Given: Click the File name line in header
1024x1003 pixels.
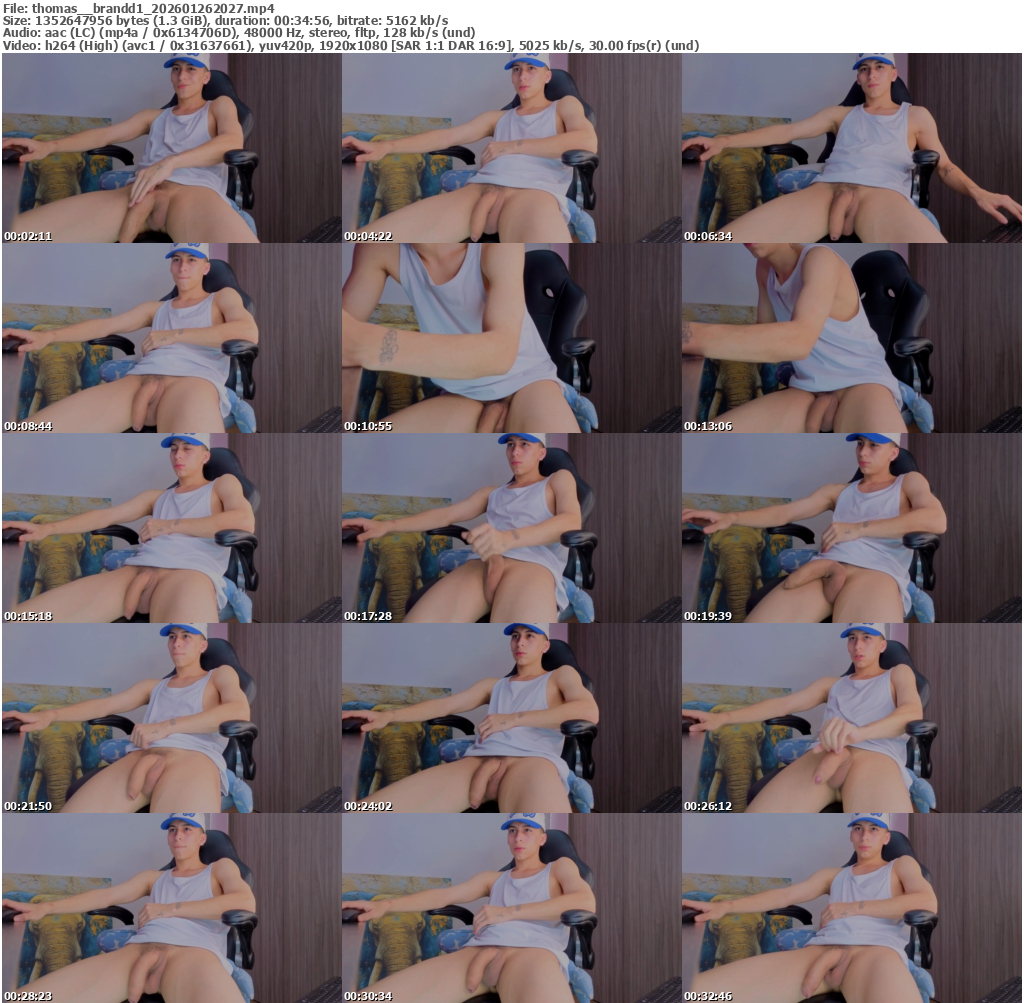Looking at the screenshot, I should click(139, 8).
